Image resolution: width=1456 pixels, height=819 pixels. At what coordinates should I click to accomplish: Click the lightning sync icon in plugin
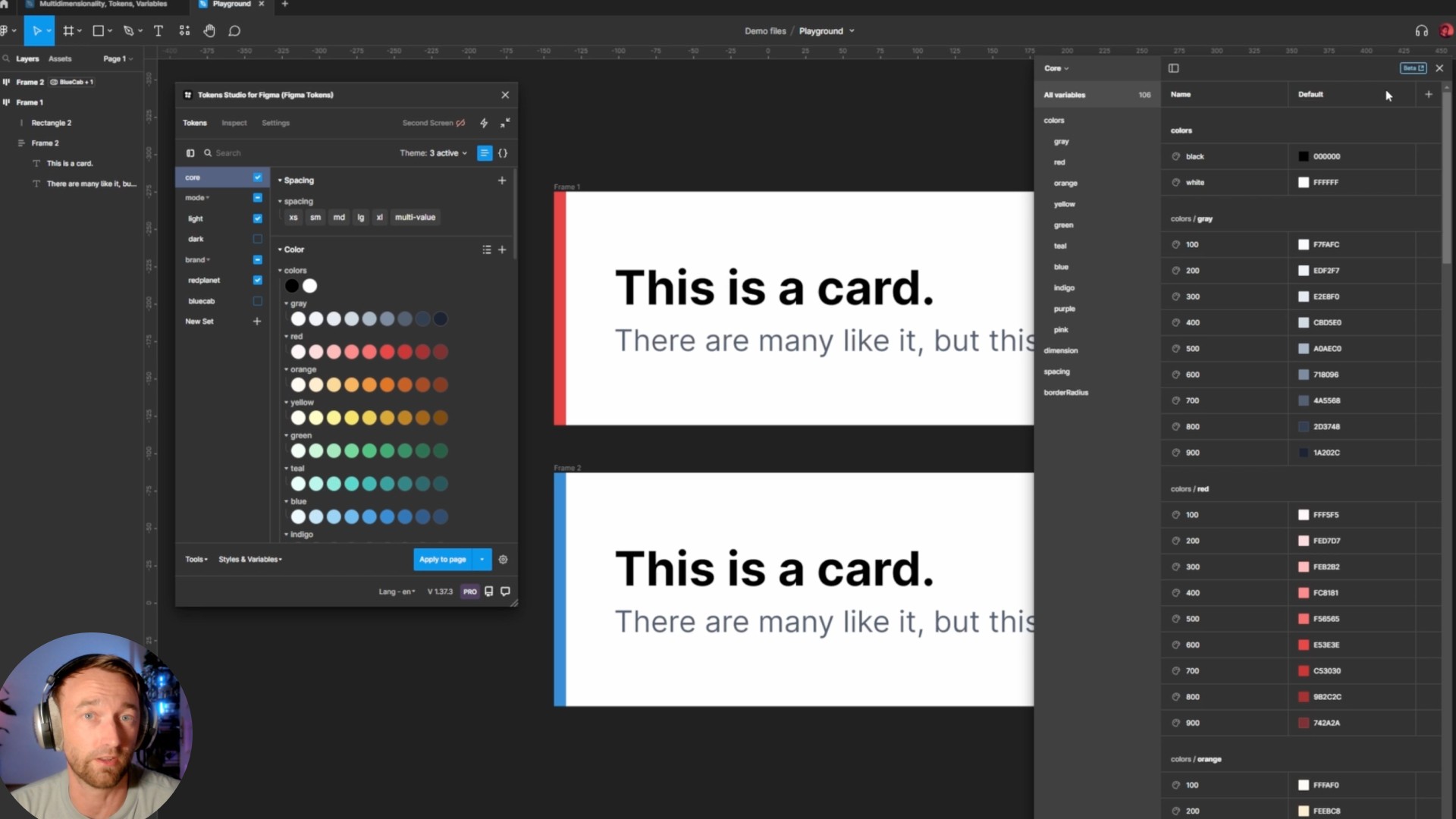(484, 123)
